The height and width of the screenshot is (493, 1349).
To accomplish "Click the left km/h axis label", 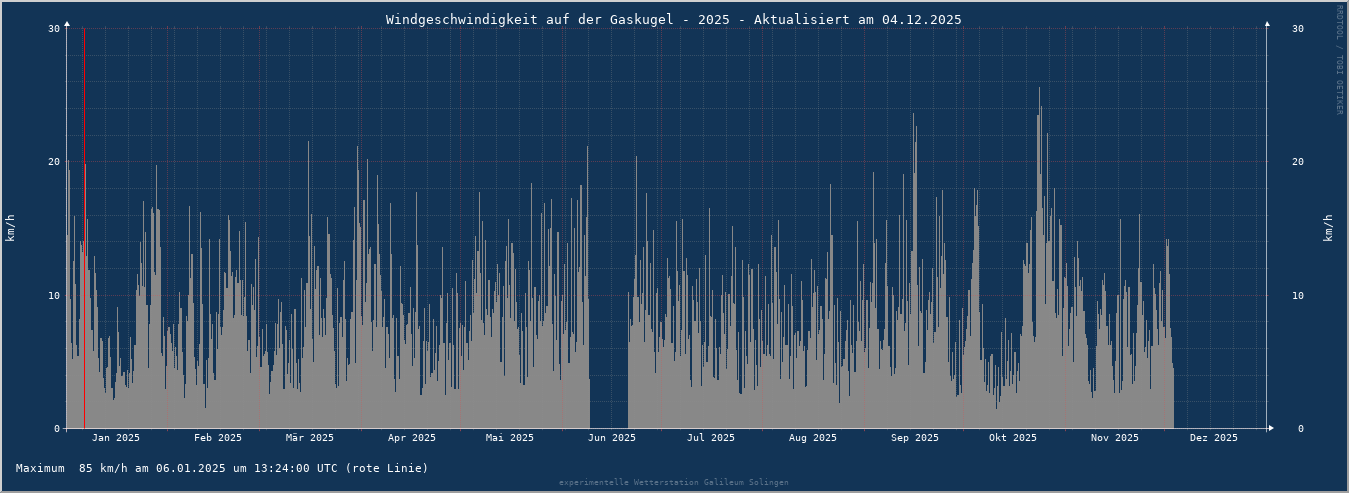I will (10, 228).
